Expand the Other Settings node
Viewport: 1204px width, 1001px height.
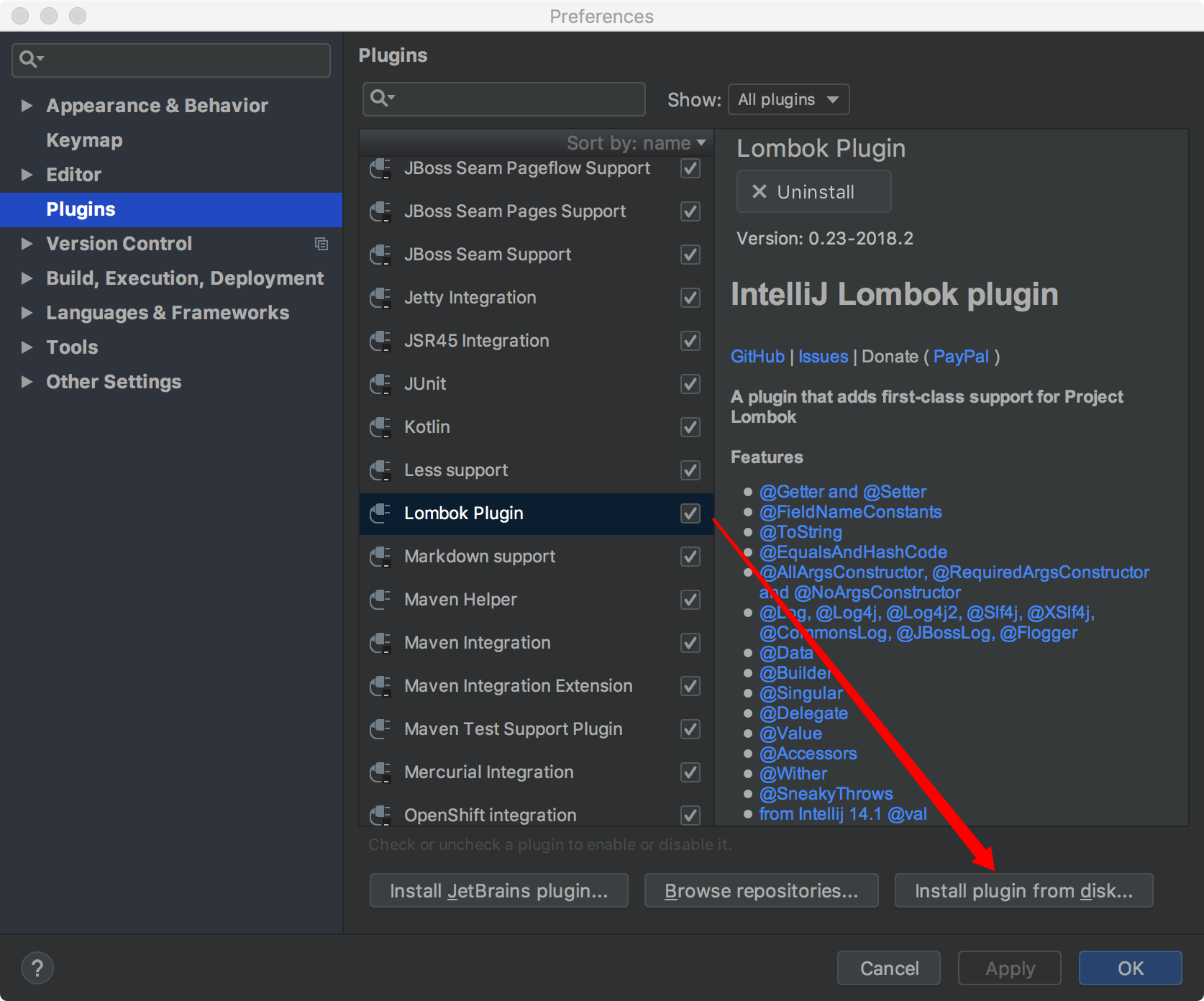[x=27, y=382]
